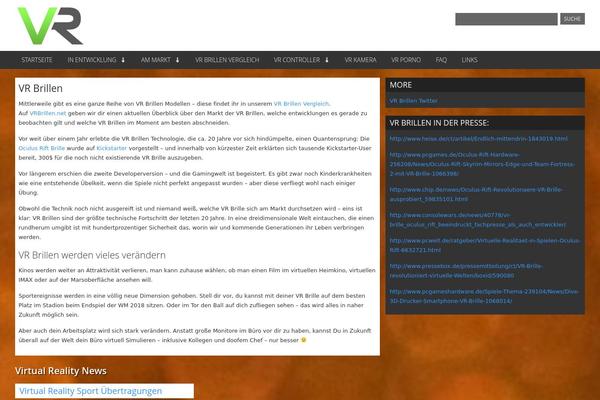Expand the In Entwicklung dropdown arrow
The image size is (600, 400).
coord(123,60)
